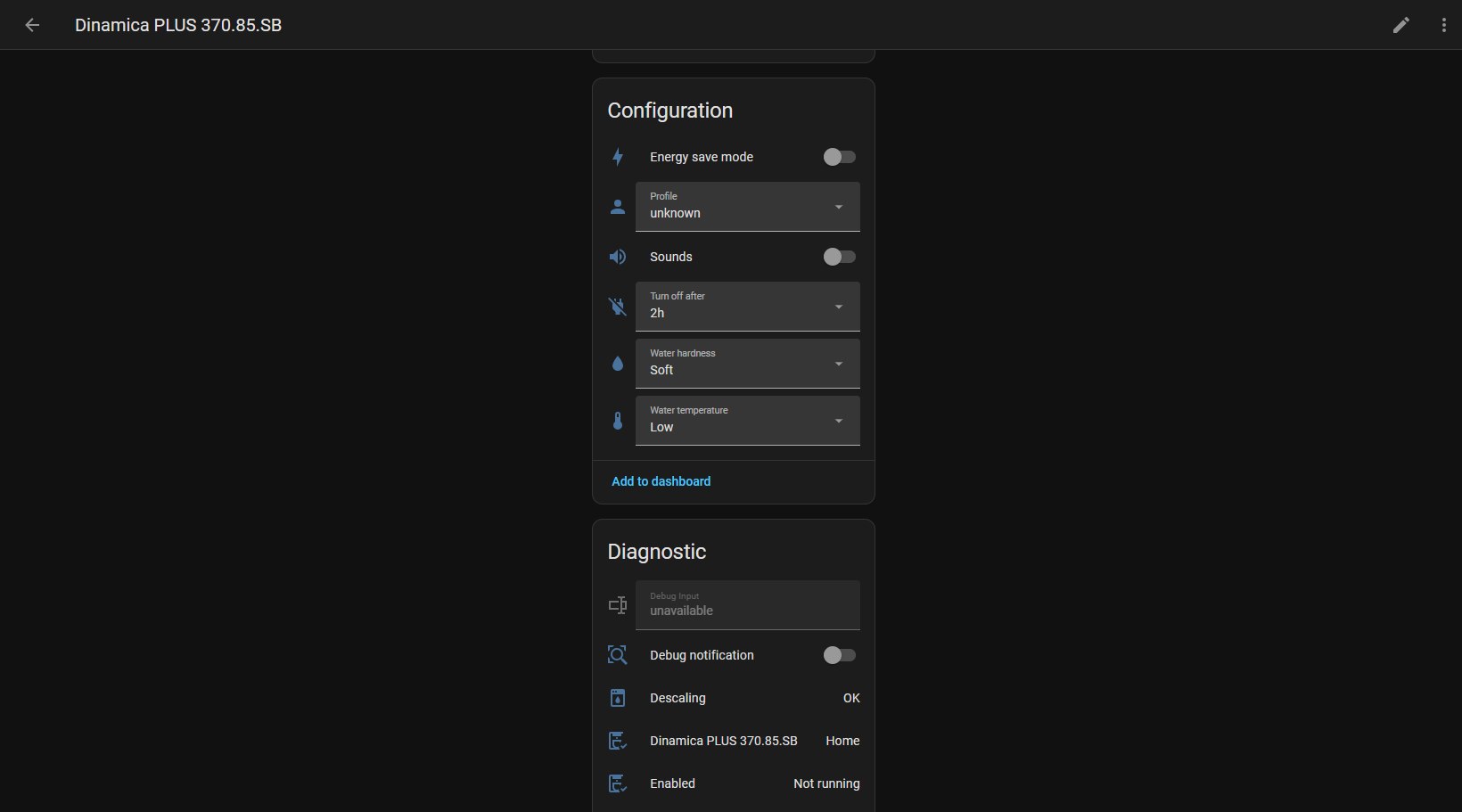The height and width of the screenshot is (812, 1462).
Task: Click the Descaling OK status value
Action: tap(851, 698)
